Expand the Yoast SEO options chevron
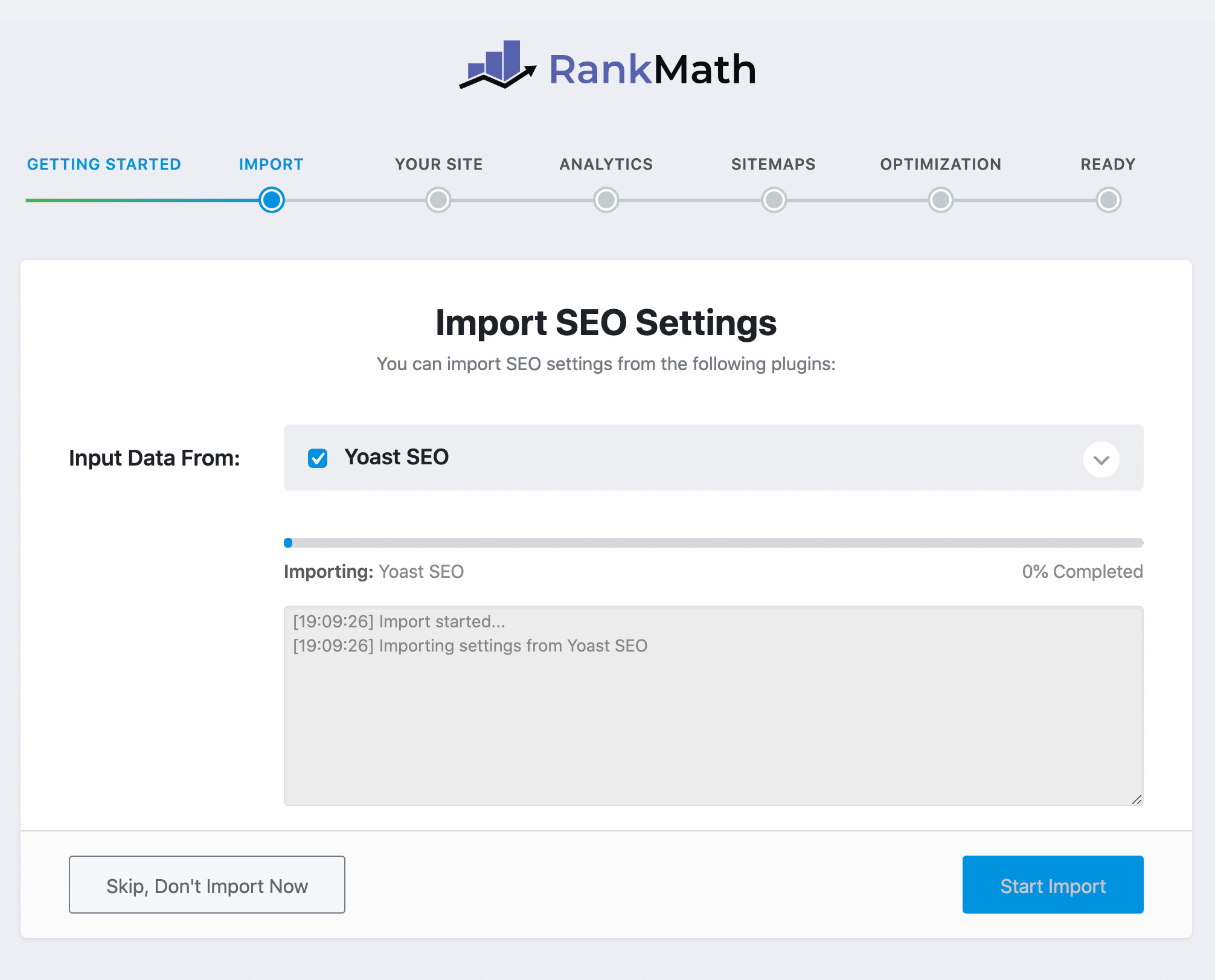 pyautogui.click(x=1101, y=460)
